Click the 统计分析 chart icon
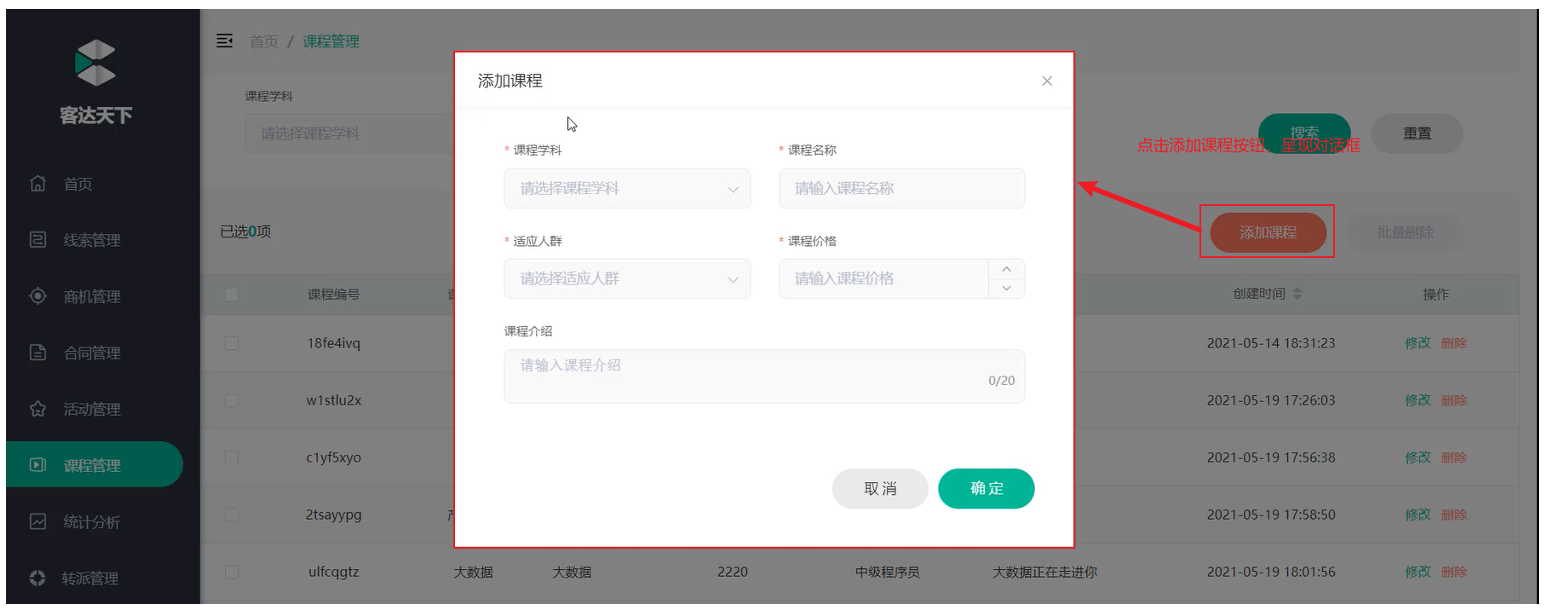 pos(38,521)
